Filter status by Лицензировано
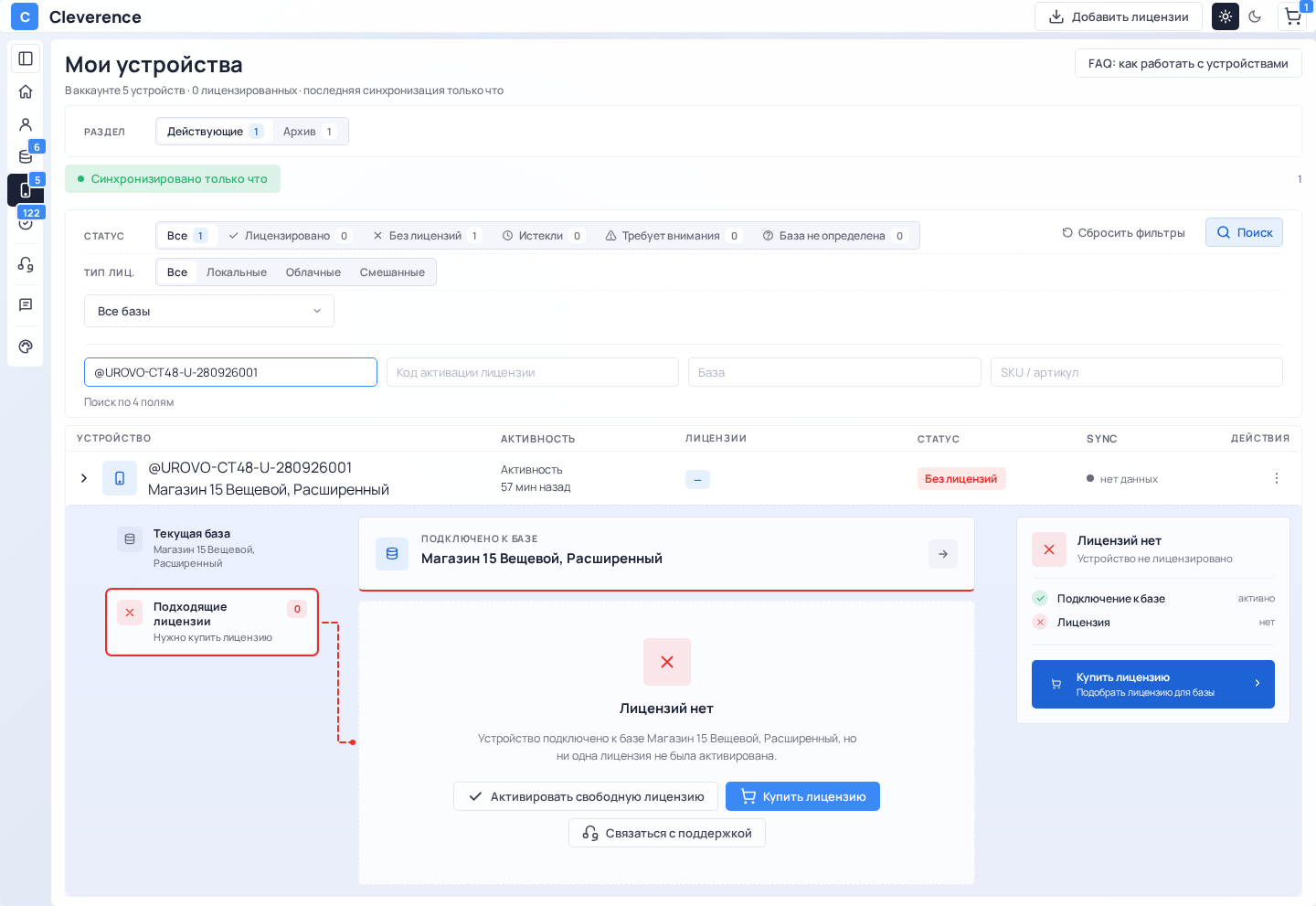The width and height of the screenshot is (1316, 906). pos(289,236)
